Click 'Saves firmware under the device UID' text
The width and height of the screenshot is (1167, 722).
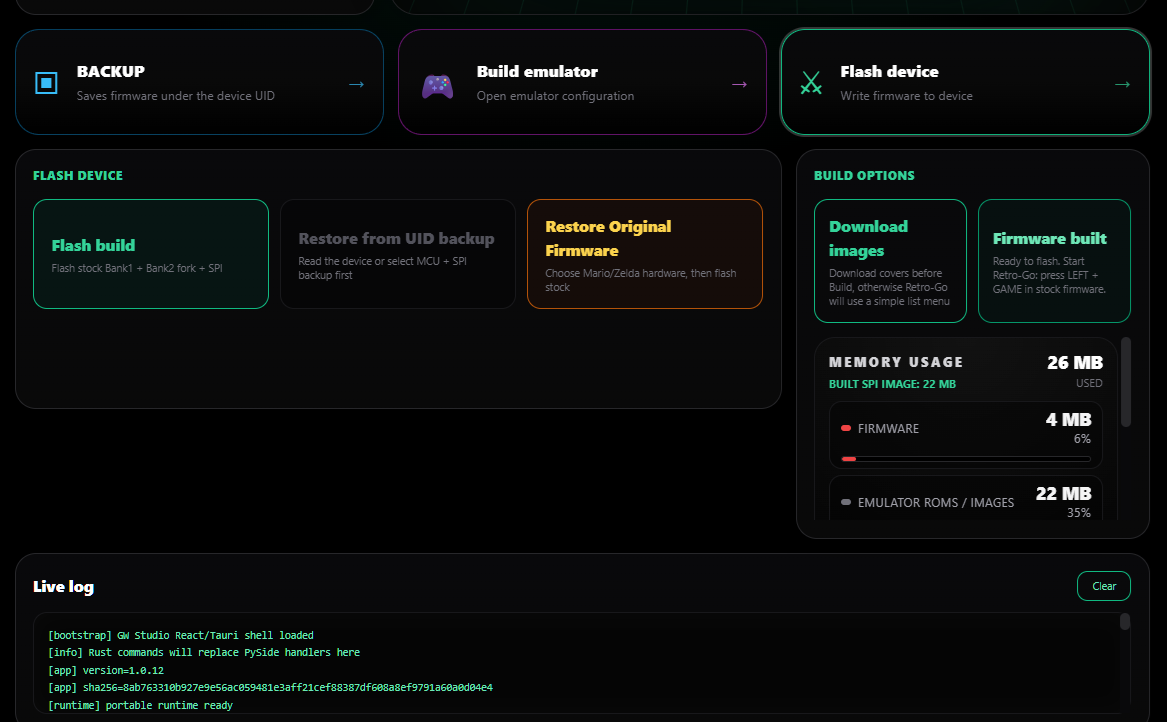[x=176, y=96]
